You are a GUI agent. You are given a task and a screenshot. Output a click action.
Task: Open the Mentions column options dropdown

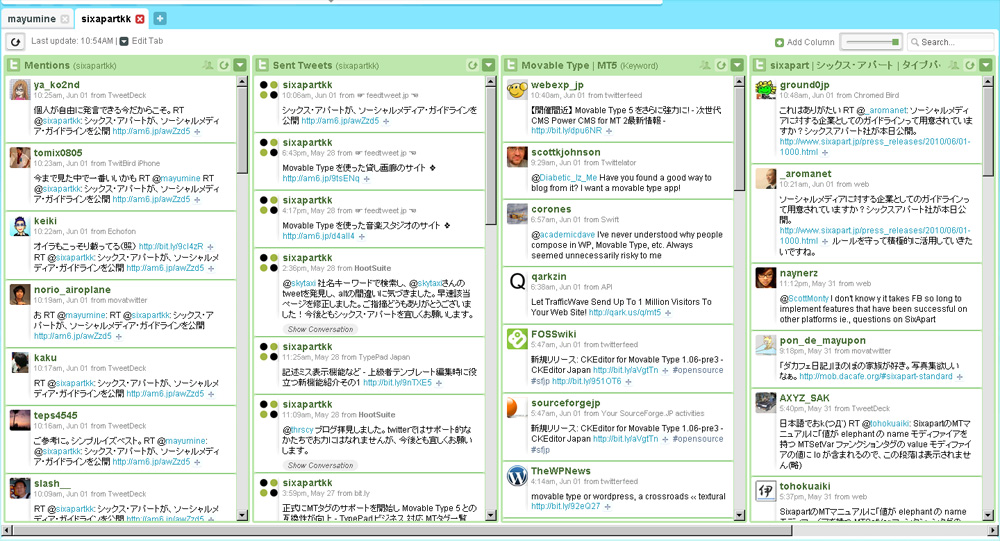pos(240,65)
